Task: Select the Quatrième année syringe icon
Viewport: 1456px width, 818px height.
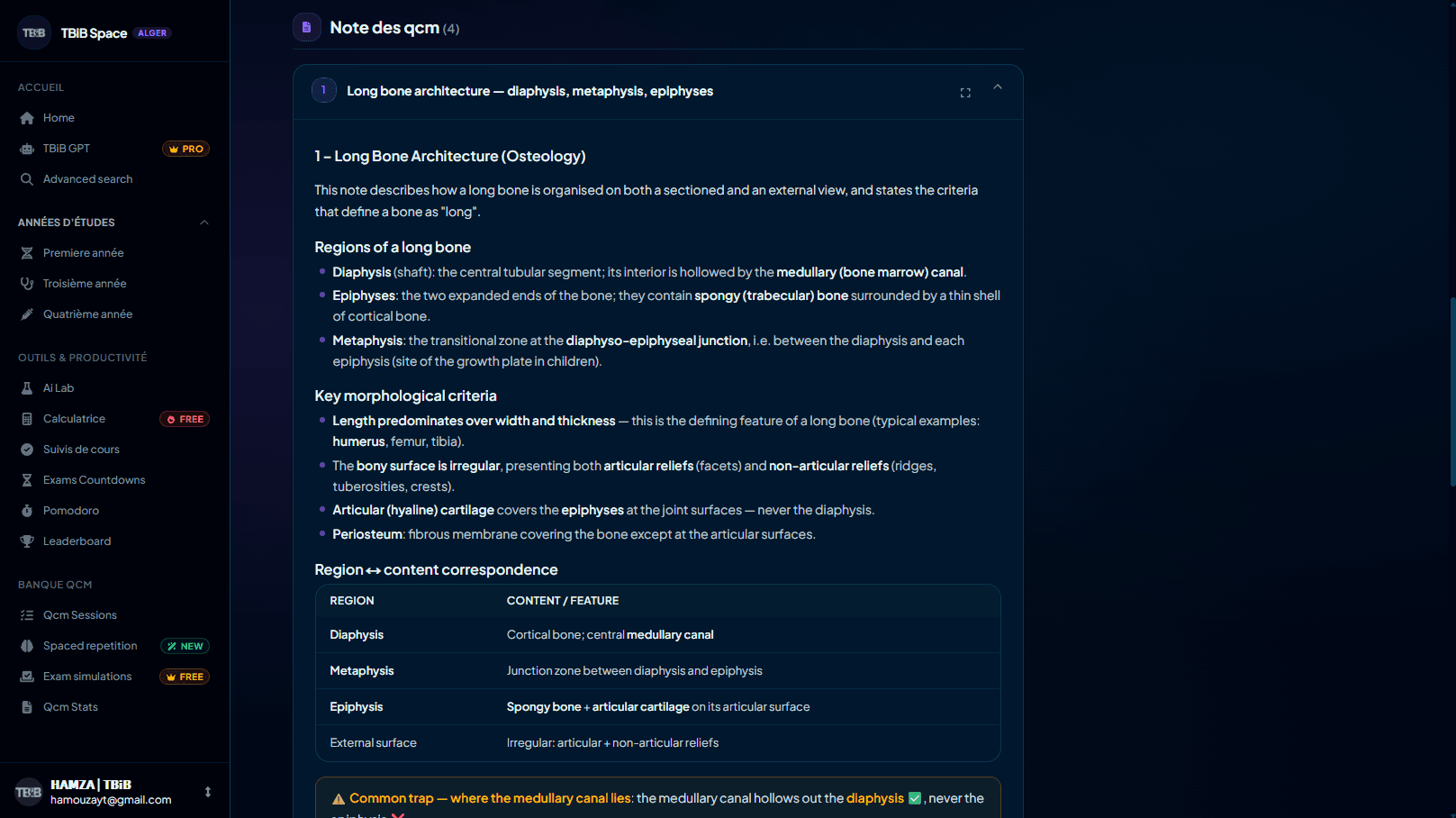Action: click(27, 314)
